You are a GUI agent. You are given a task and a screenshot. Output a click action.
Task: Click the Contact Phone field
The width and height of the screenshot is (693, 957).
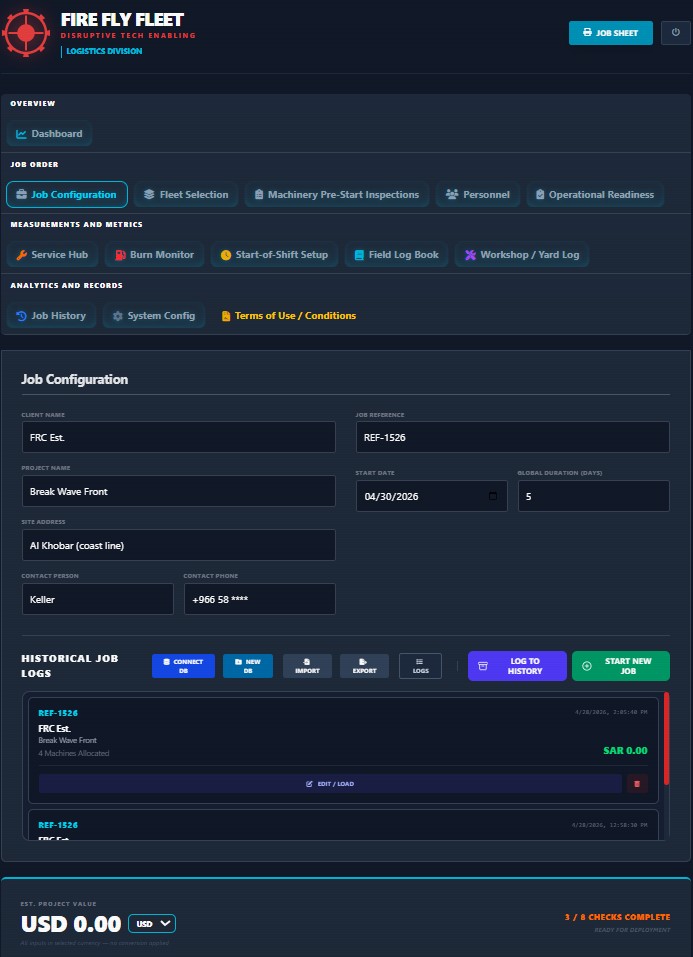[259, 599]
